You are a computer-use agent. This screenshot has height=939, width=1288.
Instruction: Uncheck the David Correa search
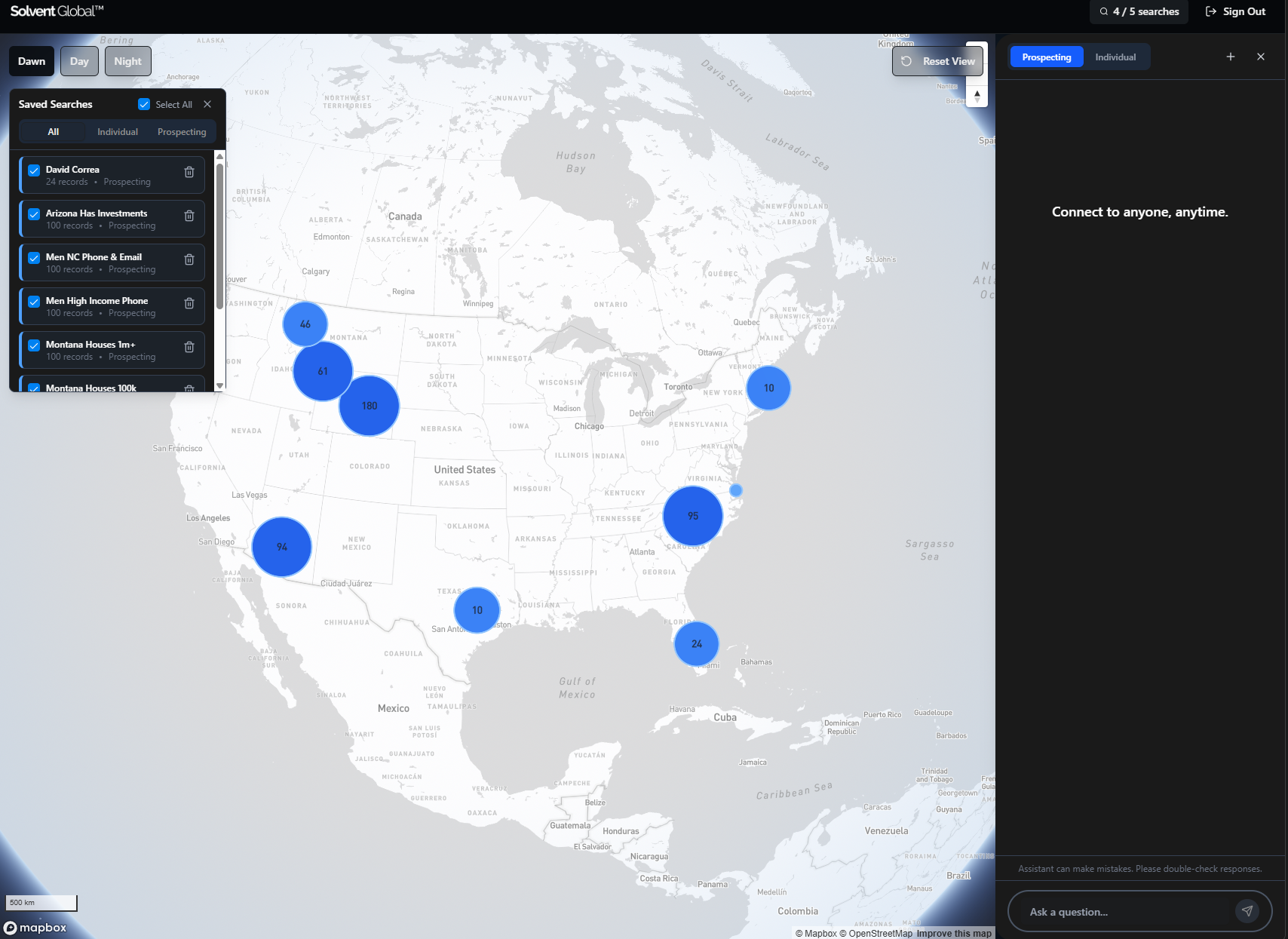(x=34, y=170)
